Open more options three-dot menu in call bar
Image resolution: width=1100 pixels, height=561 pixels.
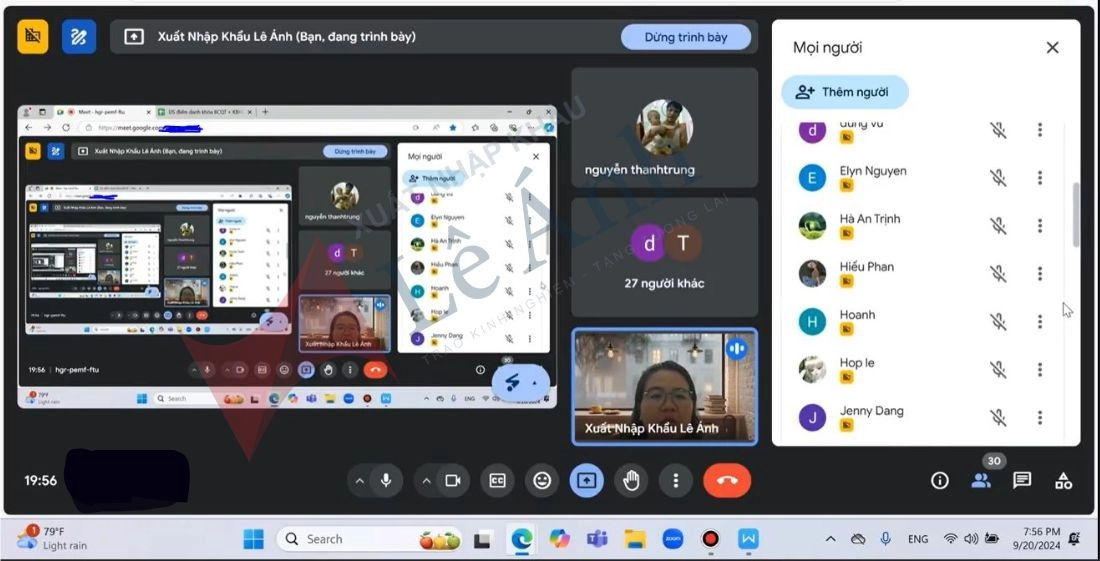[676, 481]
